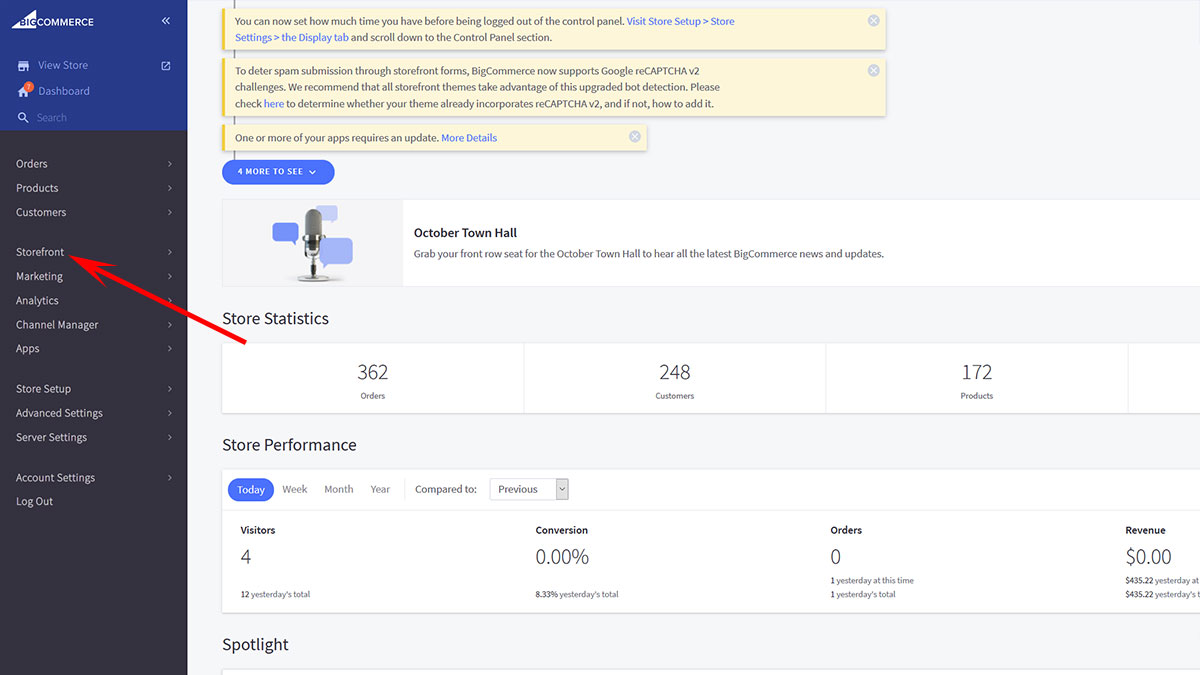Click the sidebar Search field
1200x675 pixels.
(94, 118)
